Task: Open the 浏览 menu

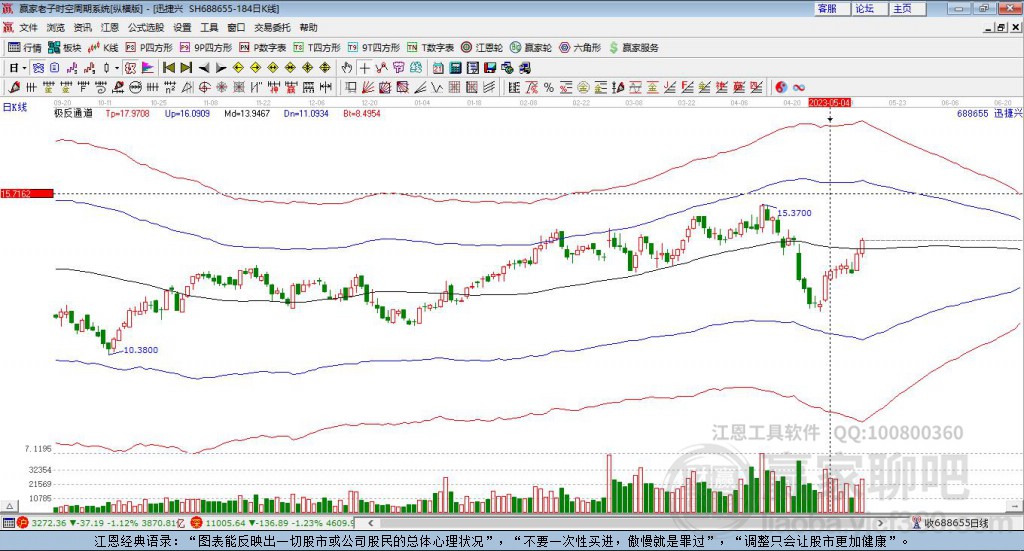Action: point(56,27)
